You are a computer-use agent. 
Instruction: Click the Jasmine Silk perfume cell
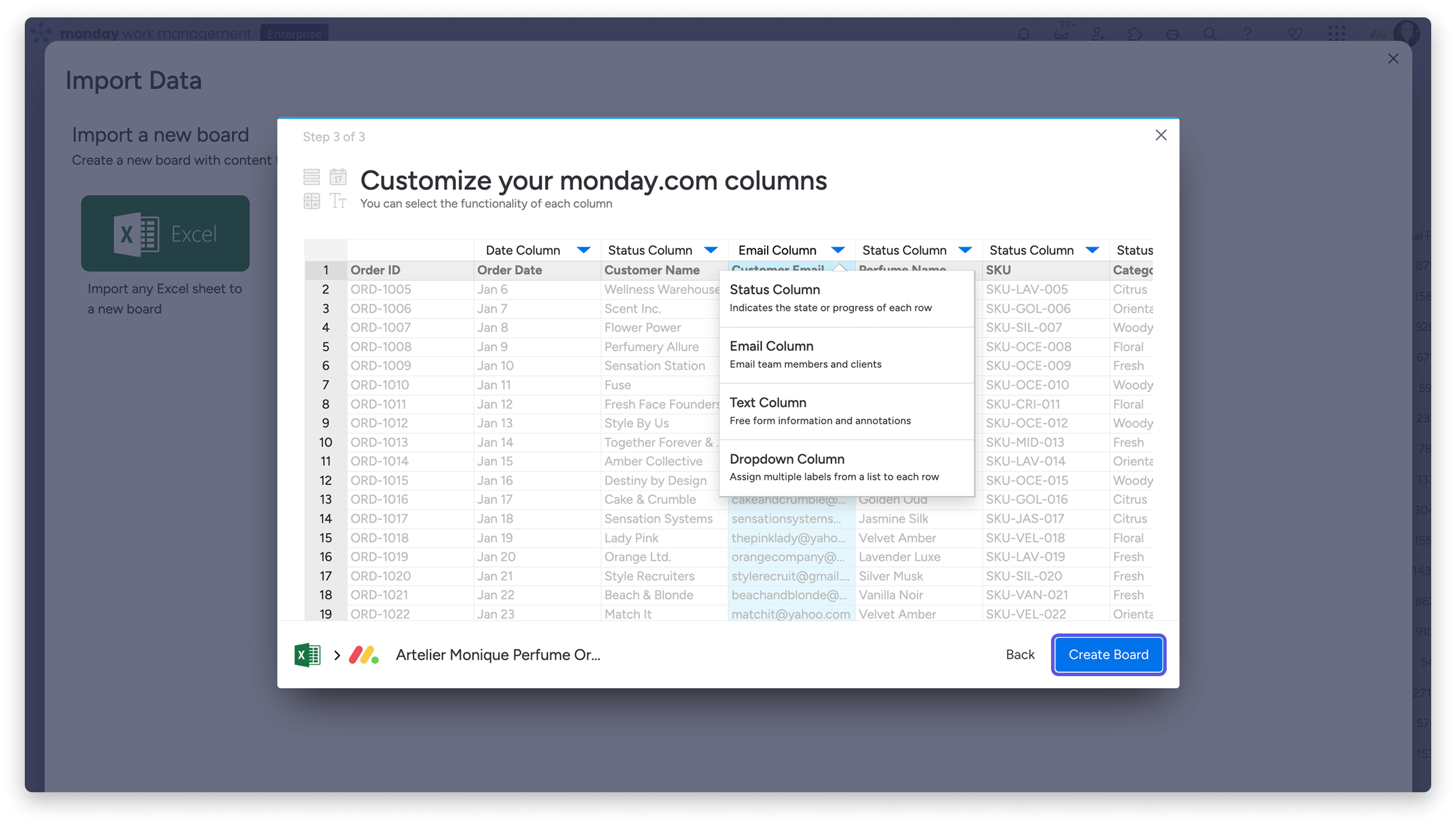pos(918,518)
